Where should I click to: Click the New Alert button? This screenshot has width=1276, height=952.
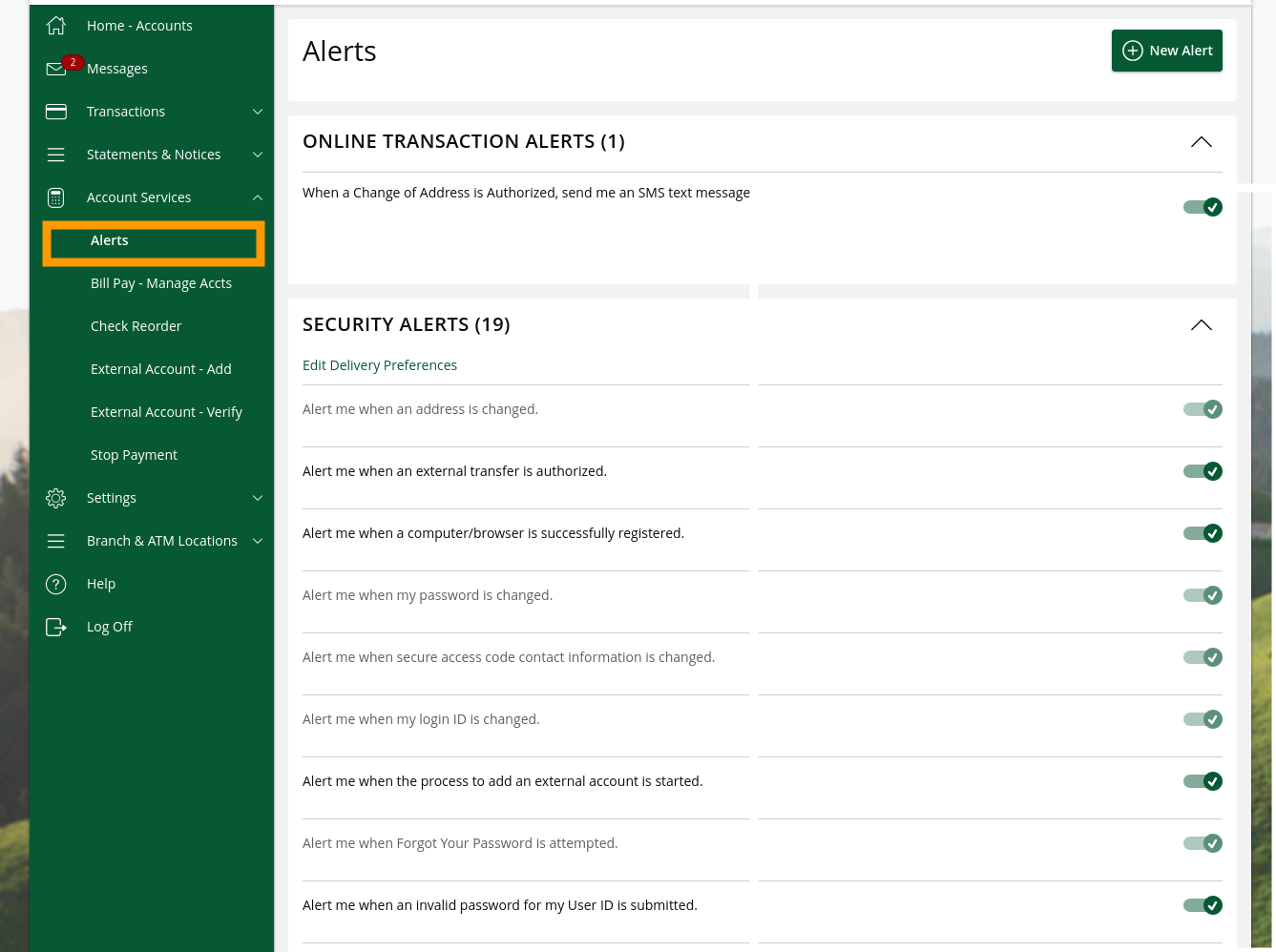click(x=1166, y=51)
